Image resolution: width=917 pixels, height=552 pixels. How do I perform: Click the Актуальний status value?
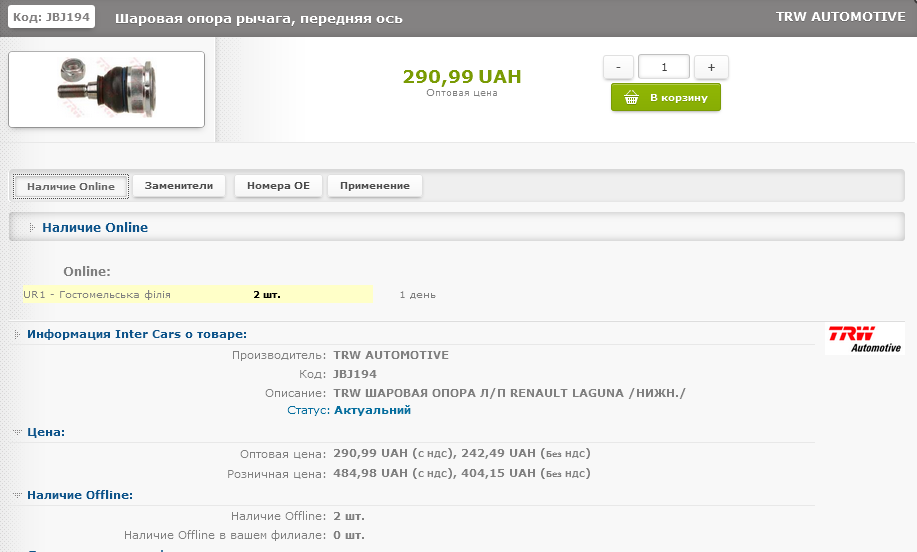click(372, 410)
